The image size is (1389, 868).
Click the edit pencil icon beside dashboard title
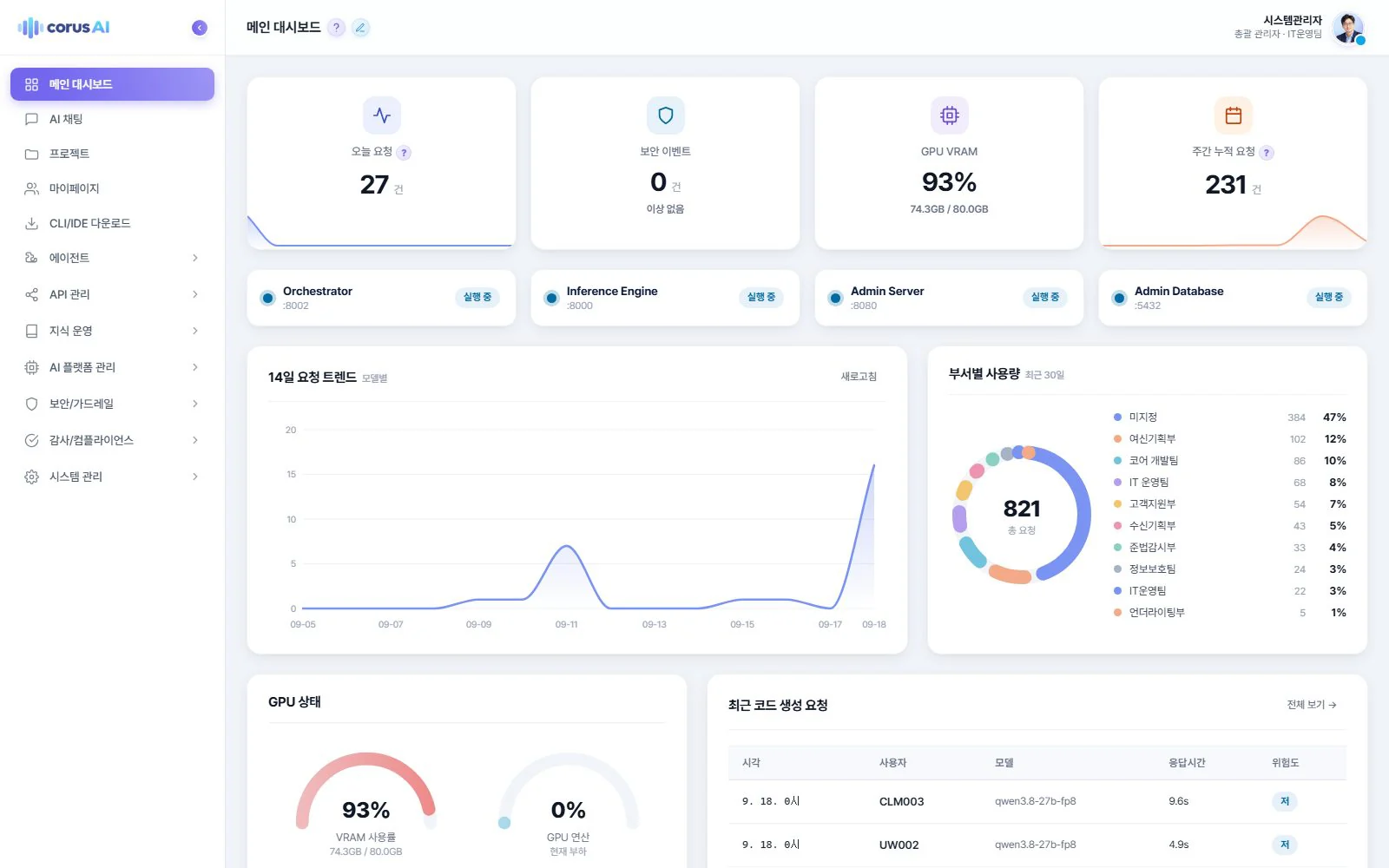coord(361,28)
